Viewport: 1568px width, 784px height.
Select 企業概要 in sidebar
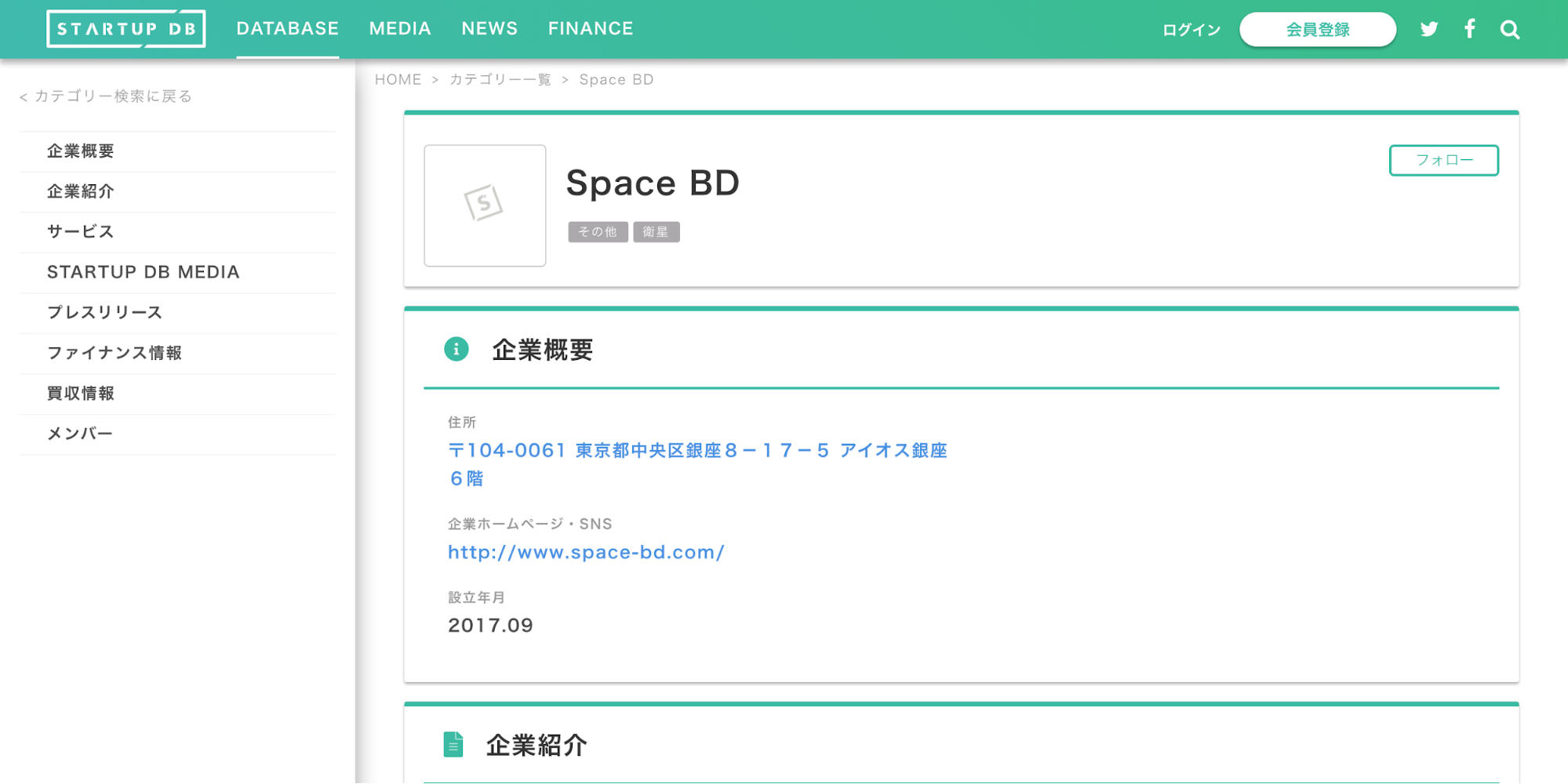(x=177, y=151)
